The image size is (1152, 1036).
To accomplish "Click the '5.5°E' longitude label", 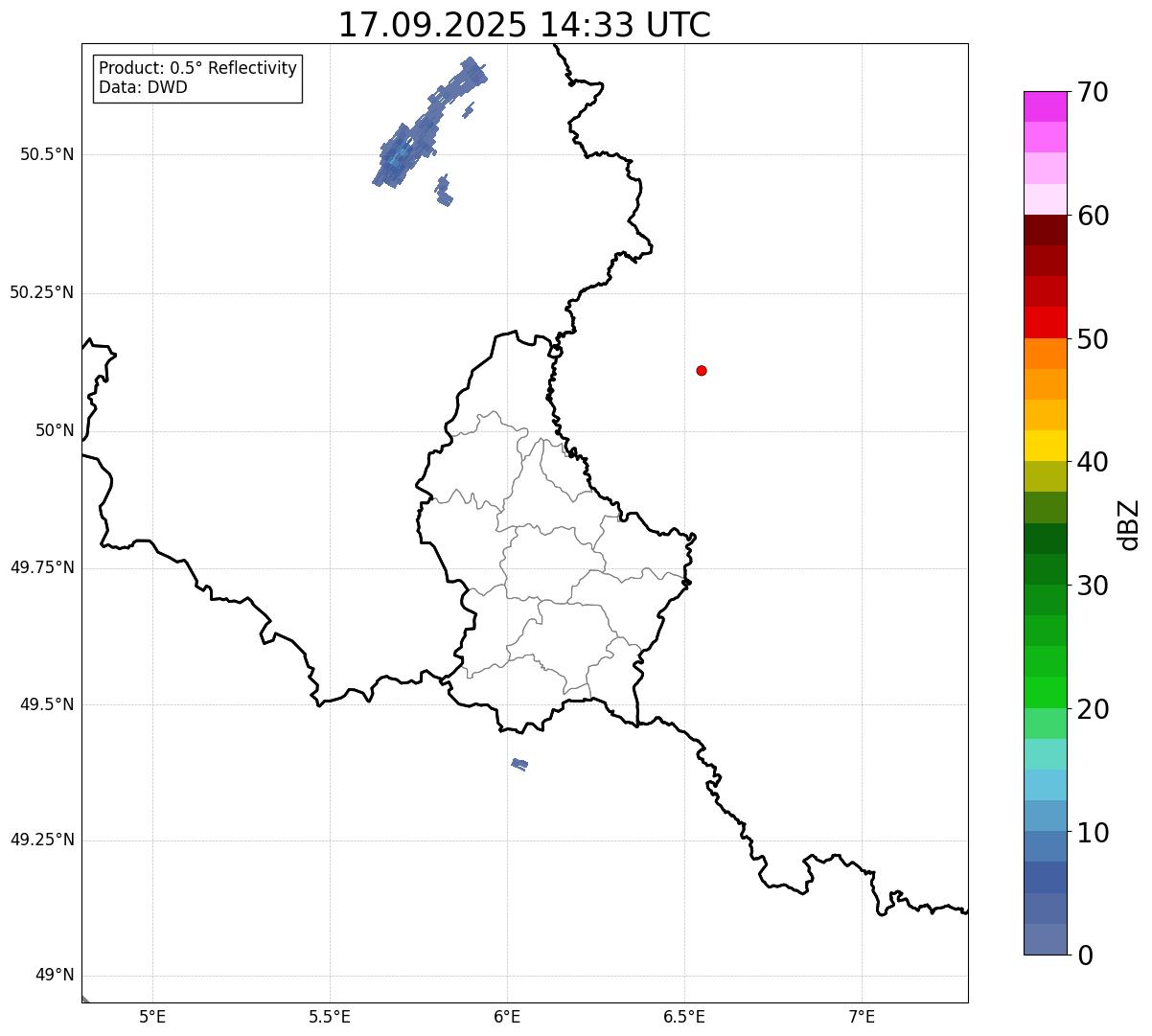I will pos(330,1017).
